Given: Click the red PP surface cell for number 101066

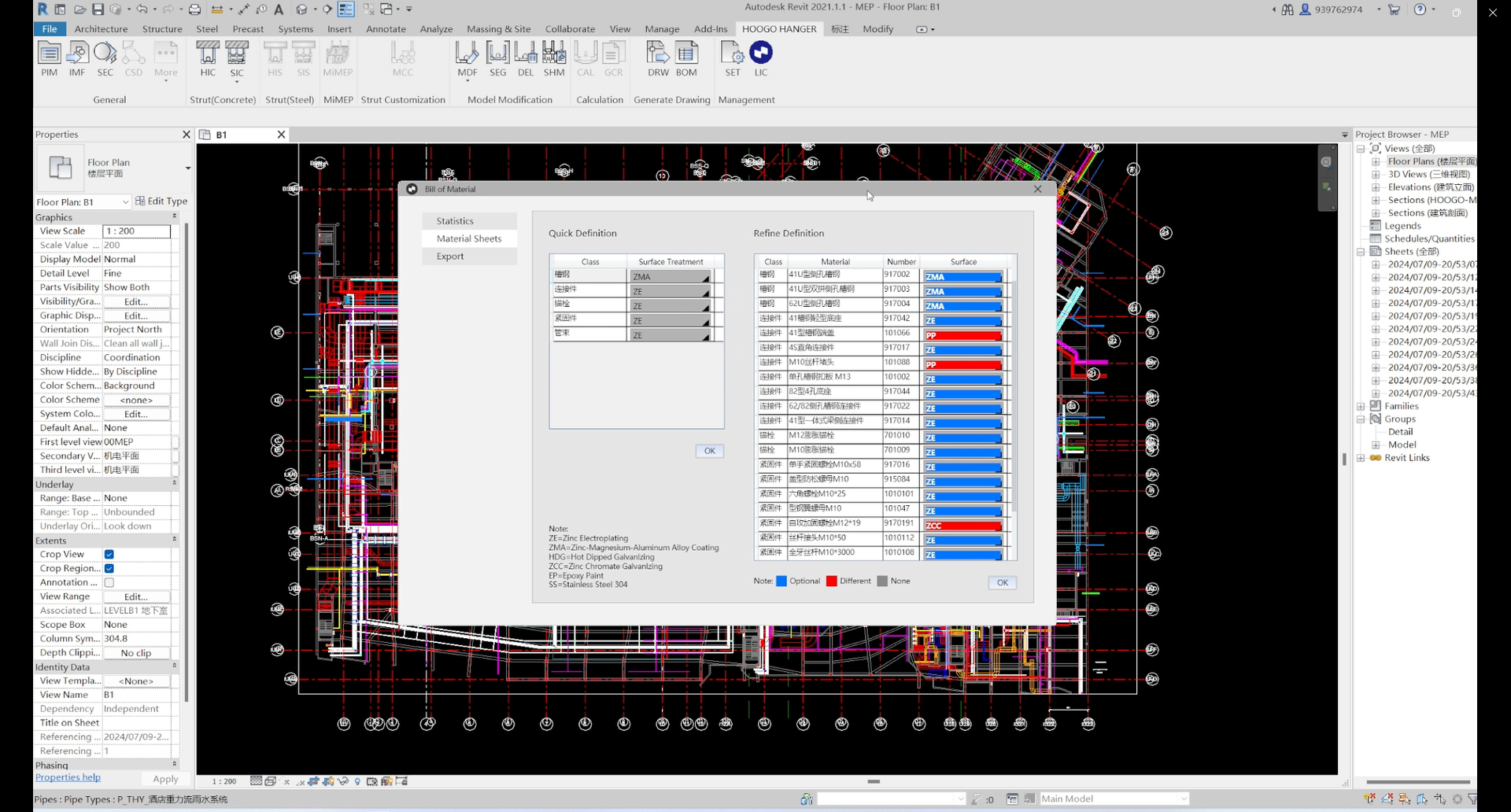Looking at the screenshot, I should (962, 335).
